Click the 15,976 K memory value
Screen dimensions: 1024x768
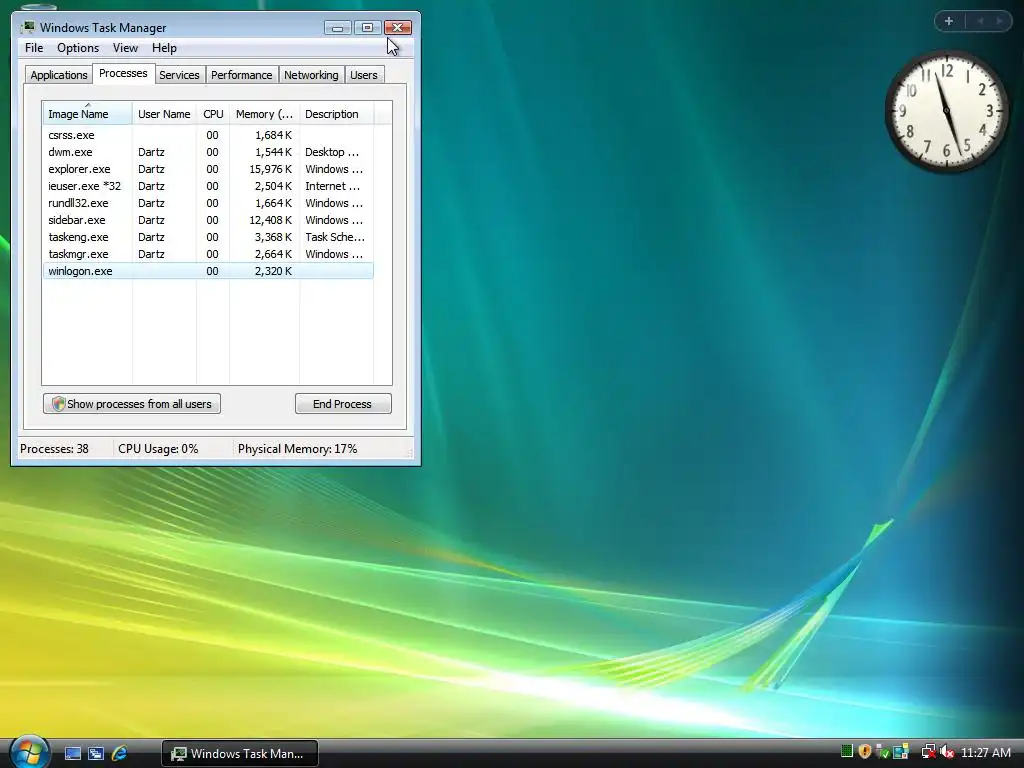[270, 169]
